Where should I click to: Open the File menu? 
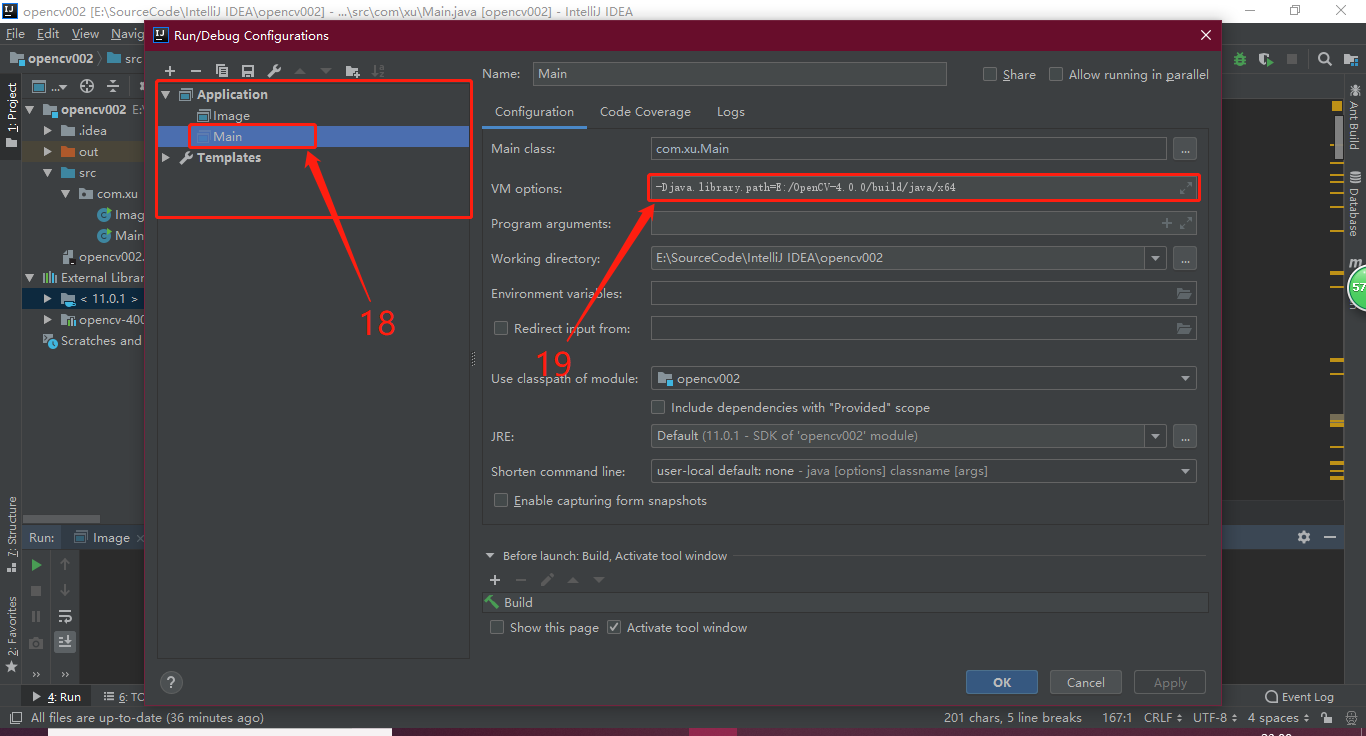(15, 34)
